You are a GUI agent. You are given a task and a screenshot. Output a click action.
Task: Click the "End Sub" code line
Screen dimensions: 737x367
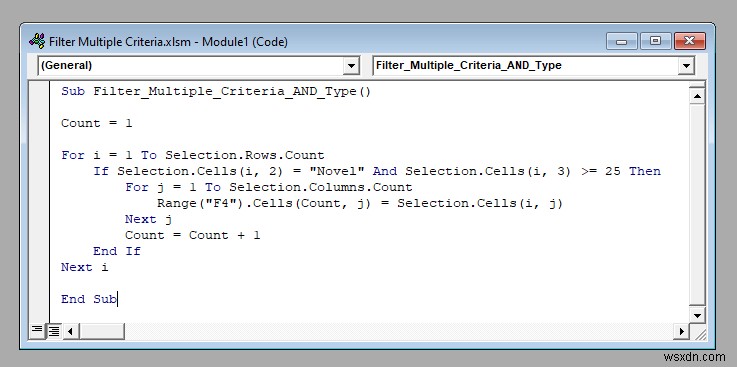[88, 299]
